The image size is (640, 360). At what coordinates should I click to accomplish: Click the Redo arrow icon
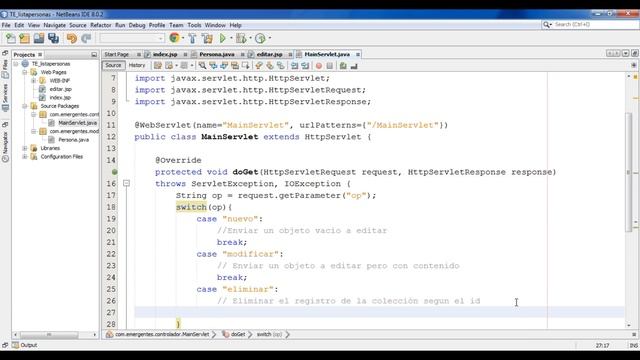click(x=86, y=38)
